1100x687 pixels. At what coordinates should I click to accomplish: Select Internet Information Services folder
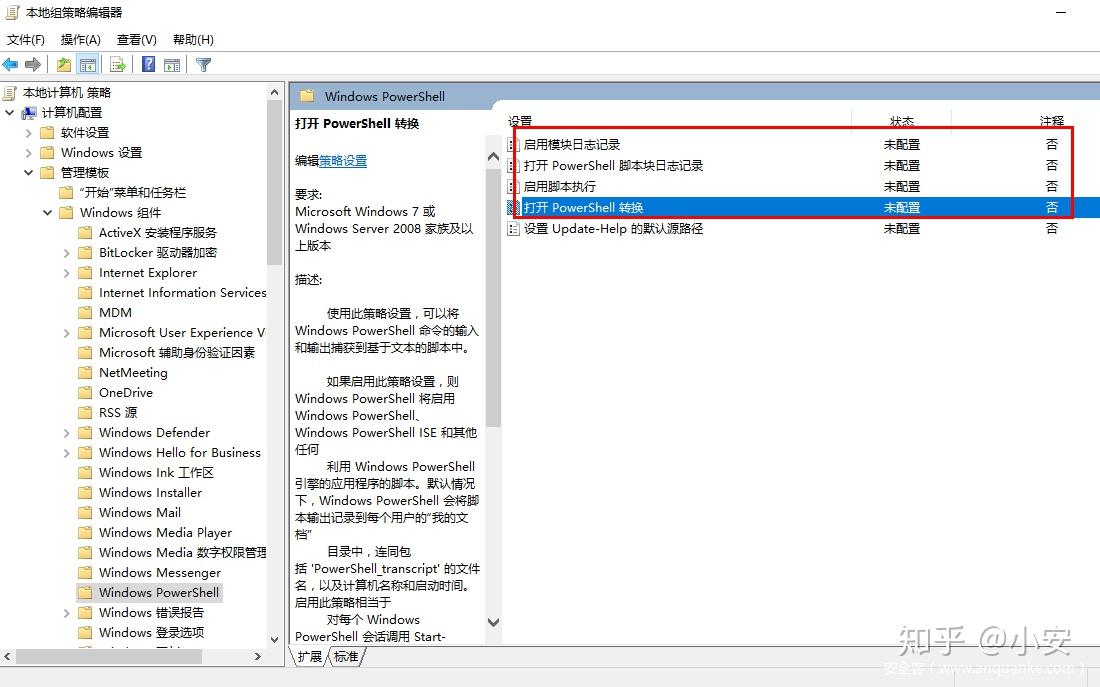(x=182, y=293)
